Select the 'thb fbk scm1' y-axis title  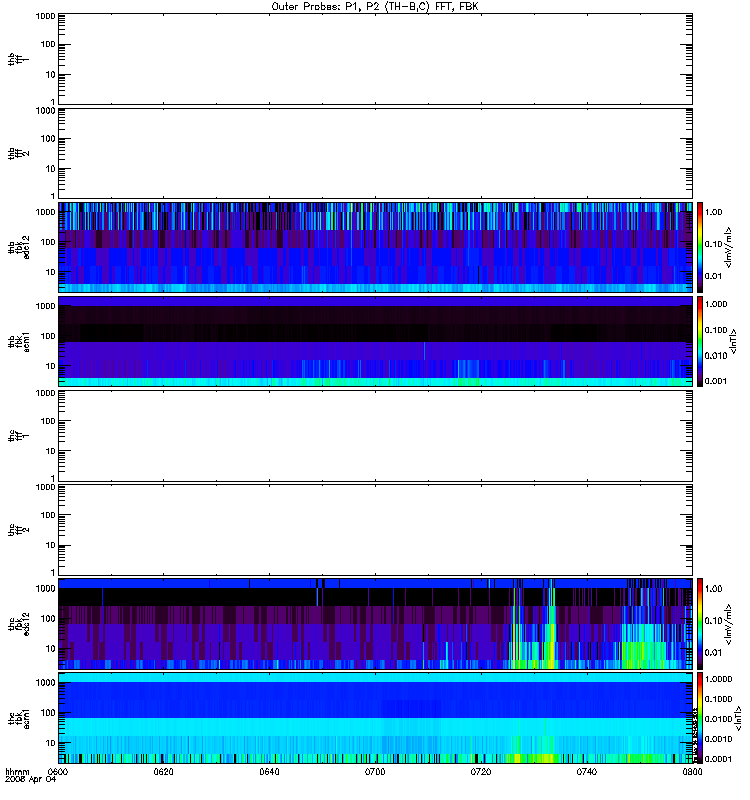click(19, 342)
